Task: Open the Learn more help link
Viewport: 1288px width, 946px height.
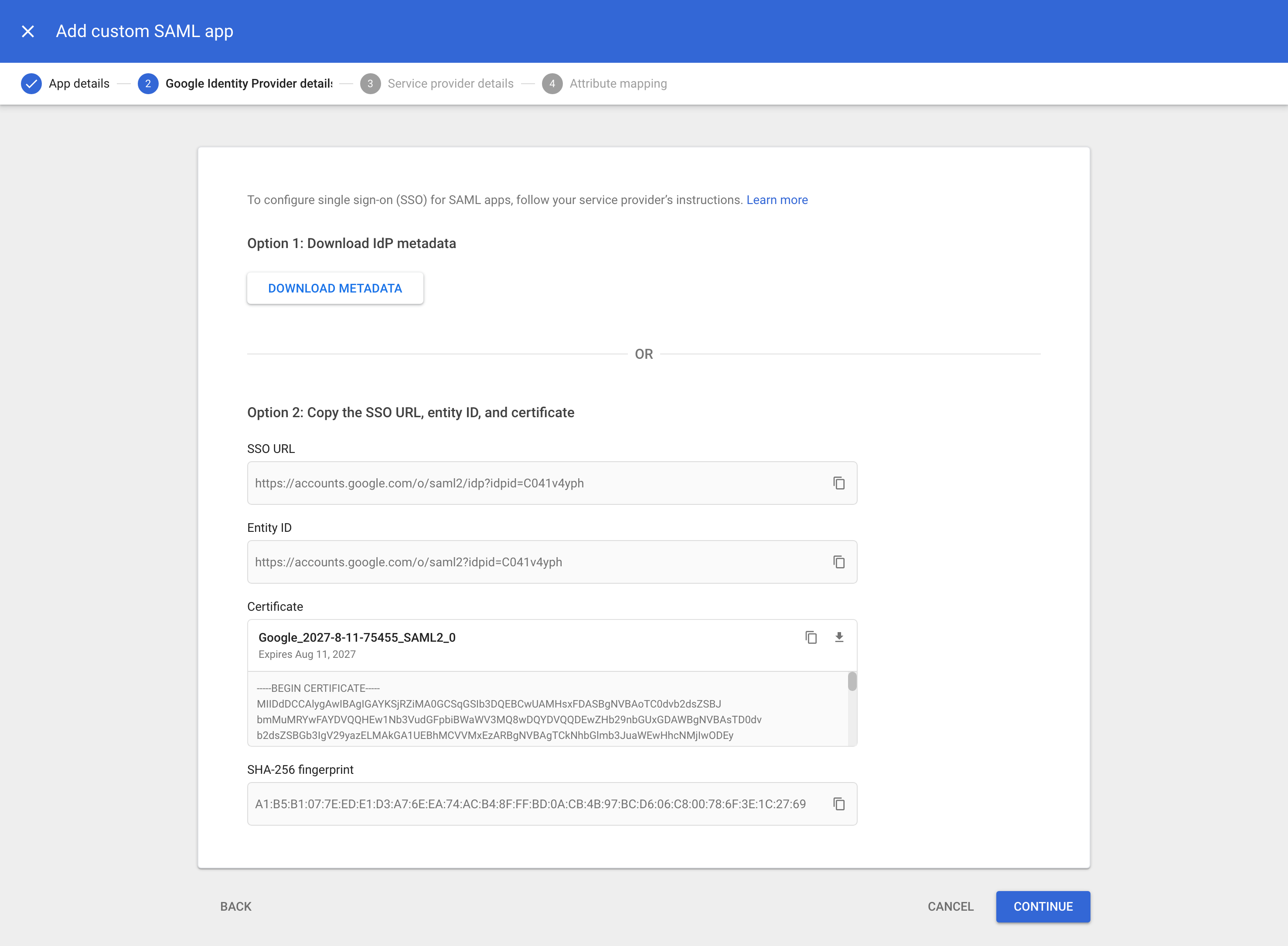Action: click(777, 199)
